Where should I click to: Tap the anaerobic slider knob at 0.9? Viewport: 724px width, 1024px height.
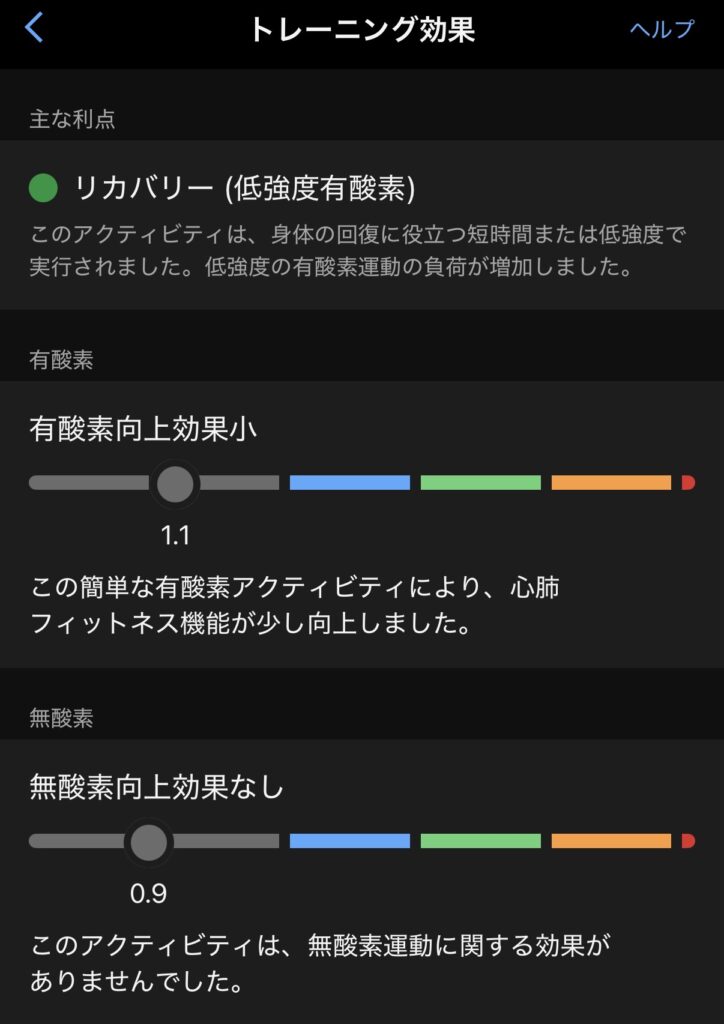[149, 842]
